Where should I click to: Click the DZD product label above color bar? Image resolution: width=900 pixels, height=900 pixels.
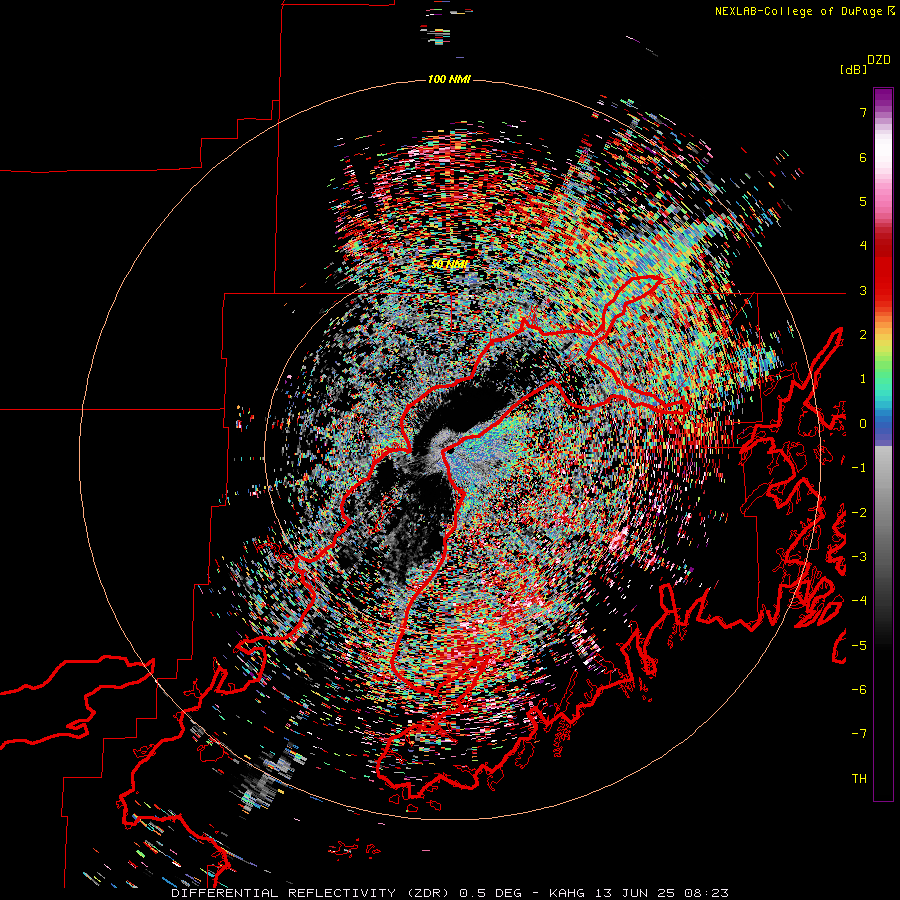879,60
